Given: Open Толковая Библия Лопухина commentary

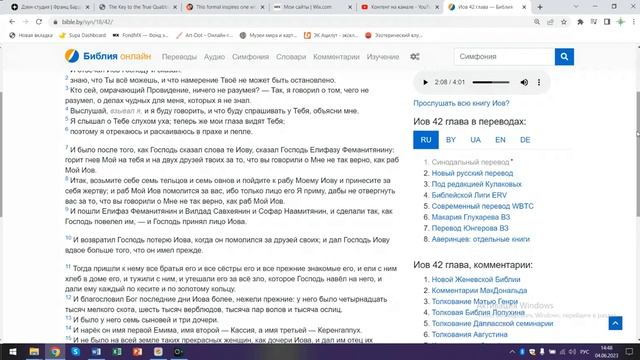Looking at the screenshot, I should [x=478, y=313].
